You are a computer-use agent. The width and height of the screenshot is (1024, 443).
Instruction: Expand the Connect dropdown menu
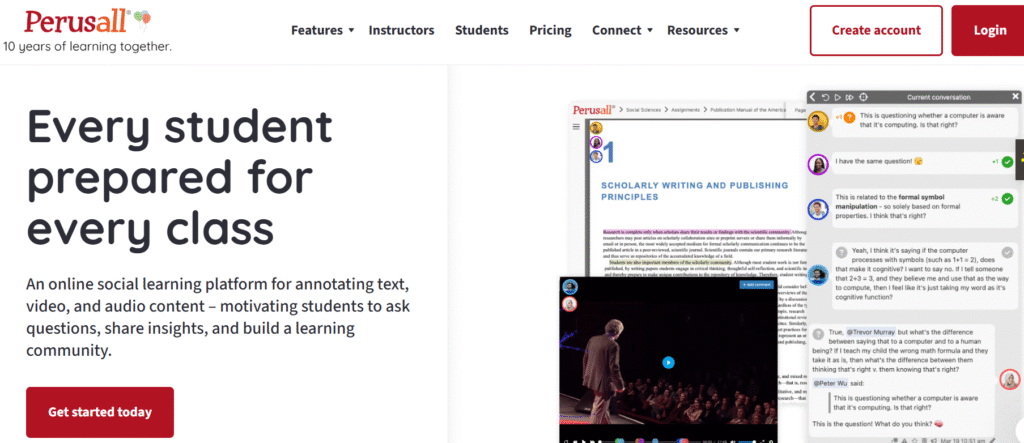click(621, 30)
